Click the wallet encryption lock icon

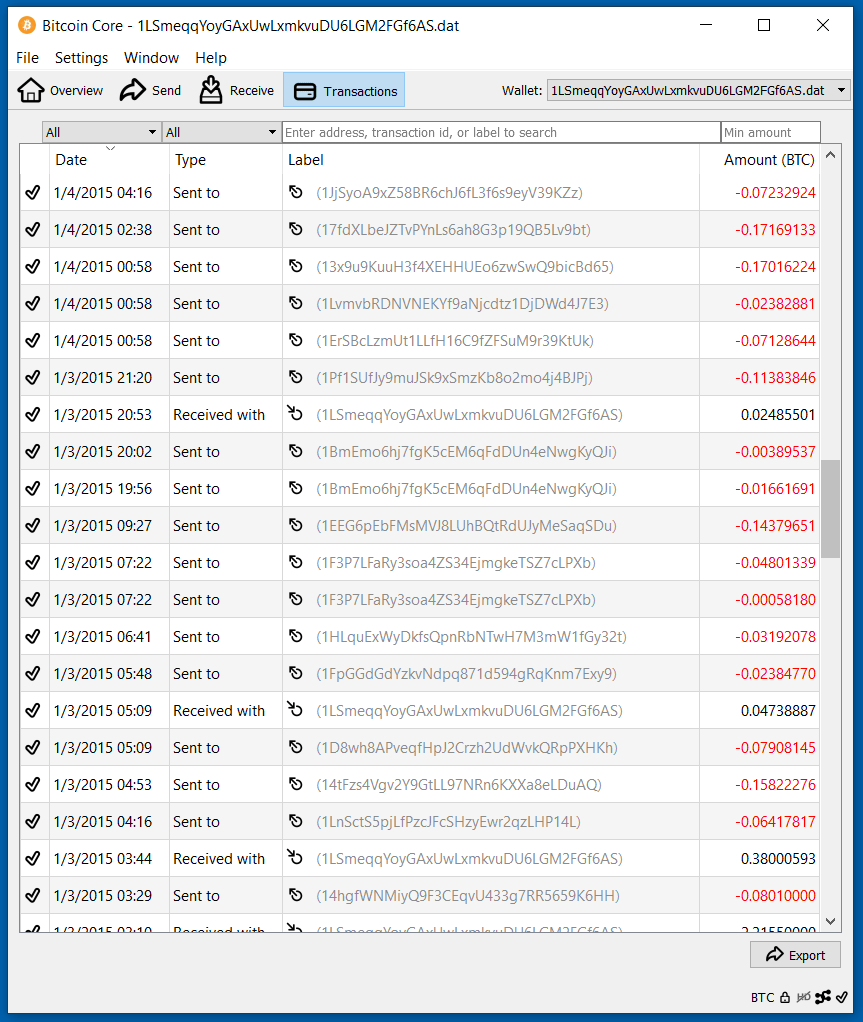[x=785, y=997]
